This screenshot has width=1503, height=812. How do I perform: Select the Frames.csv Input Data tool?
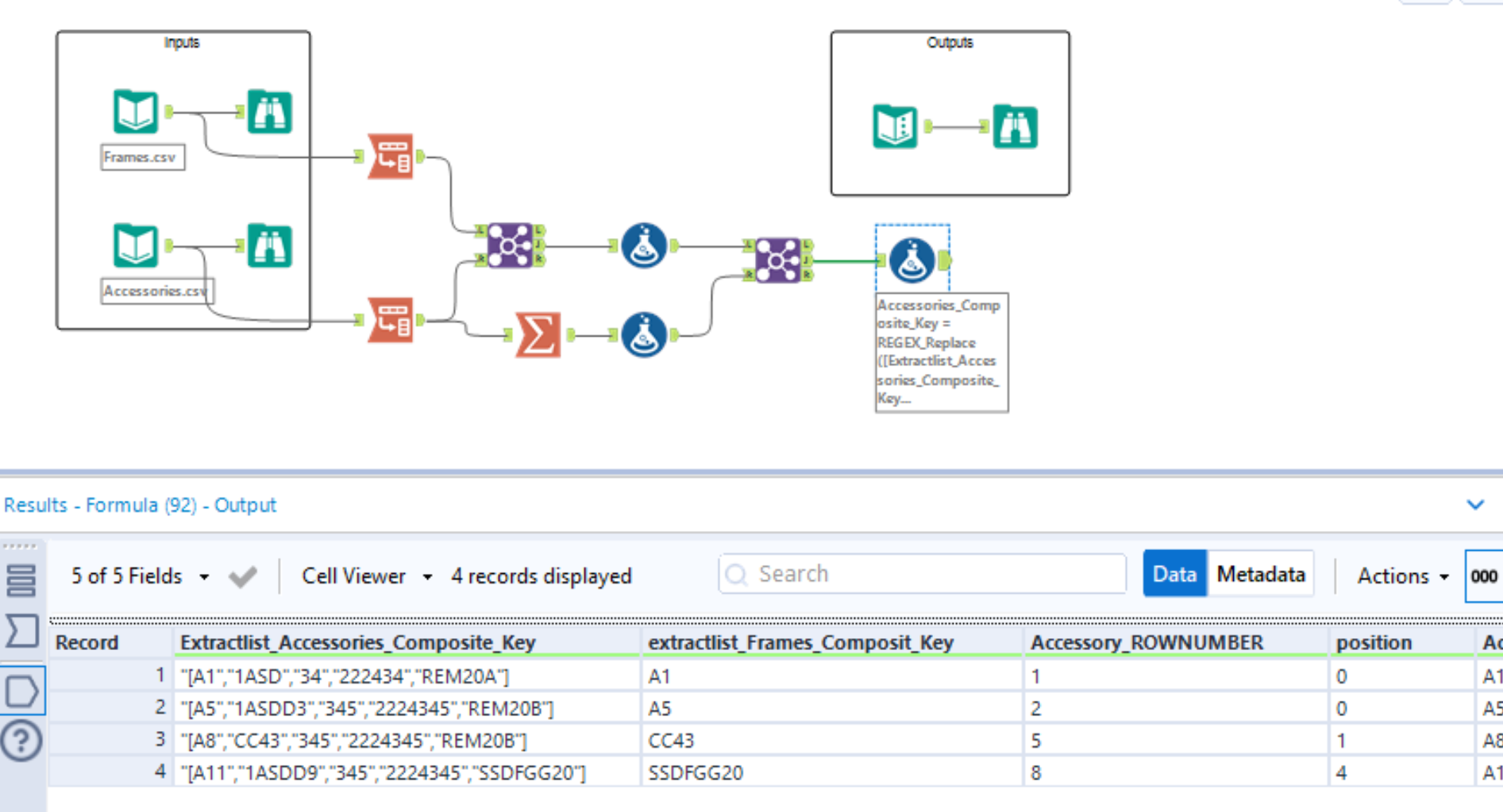click(137, 111)
